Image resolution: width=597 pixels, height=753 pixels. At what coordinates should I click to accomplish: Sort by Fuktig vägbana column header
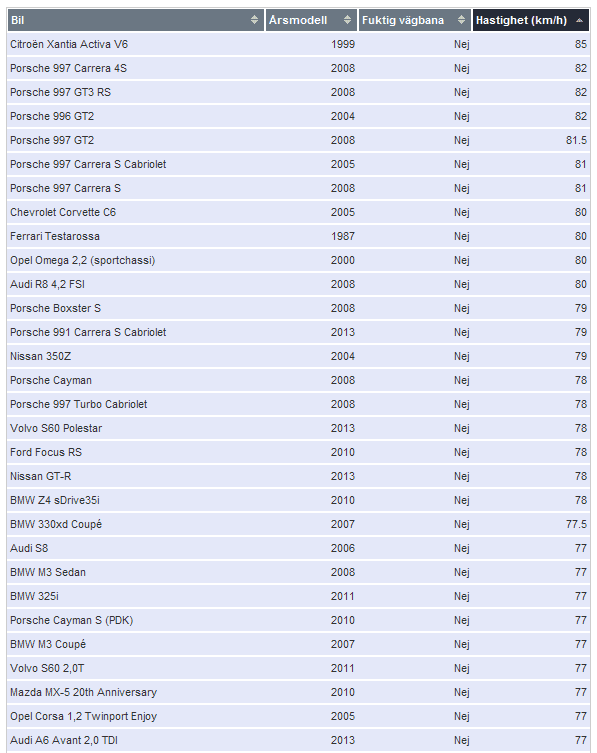pos(414,20)
